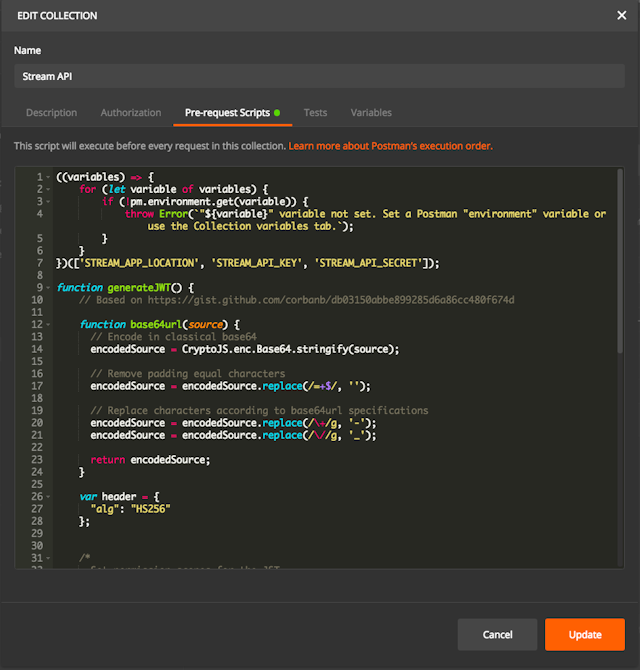Click line number 7 in the gutter
Image resolution: width=640 pixels, height=670 pixels.
pyautogui.click(x=38, y=263)
